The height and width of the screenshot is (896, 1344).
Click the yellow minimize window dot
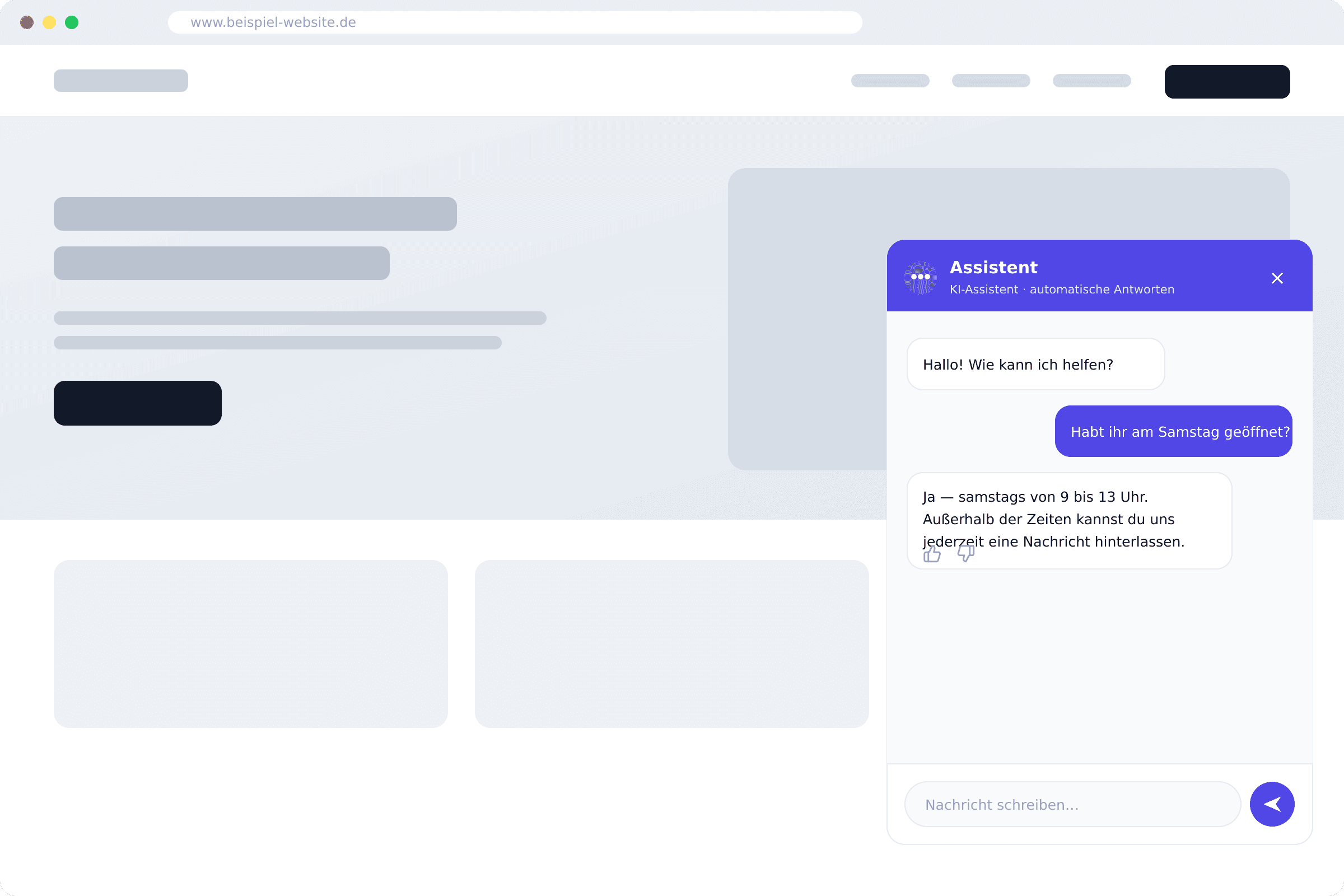pyautogui.click(x=49, y=22)
